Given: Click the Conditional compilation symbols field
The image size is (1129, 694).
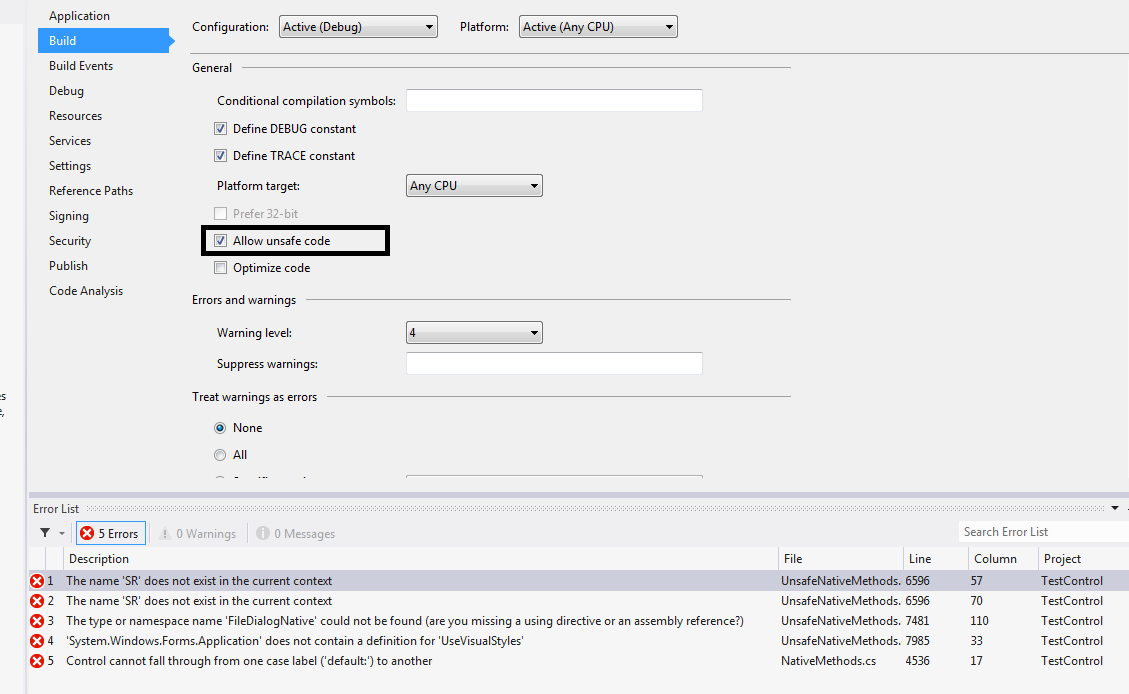Looking at the screenshot, I should 554,101.
